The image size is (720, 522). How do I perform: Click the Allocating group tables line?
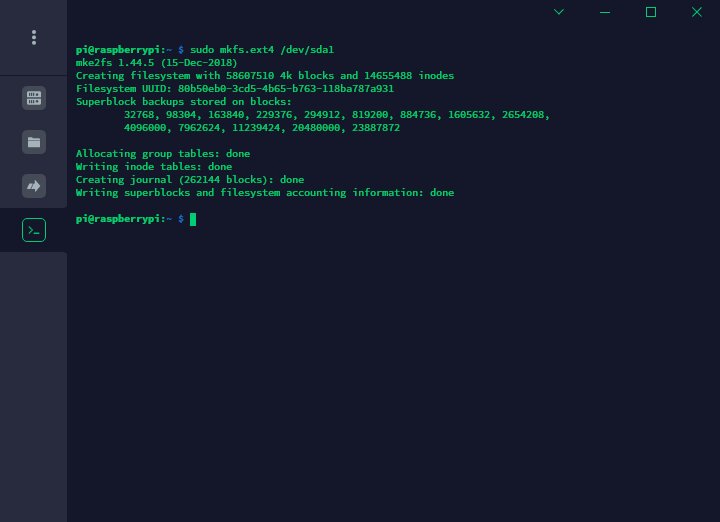click(x=163, y=153)
